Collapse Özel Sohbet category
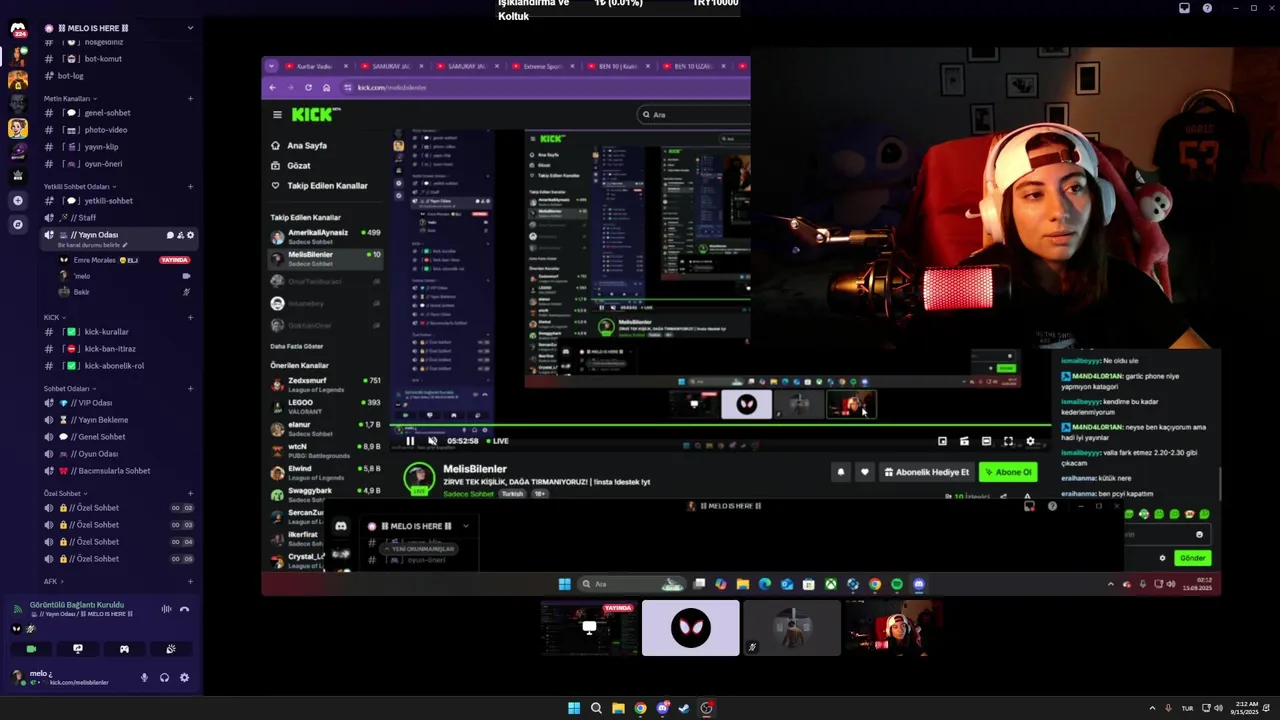 (x=66, y=494)
